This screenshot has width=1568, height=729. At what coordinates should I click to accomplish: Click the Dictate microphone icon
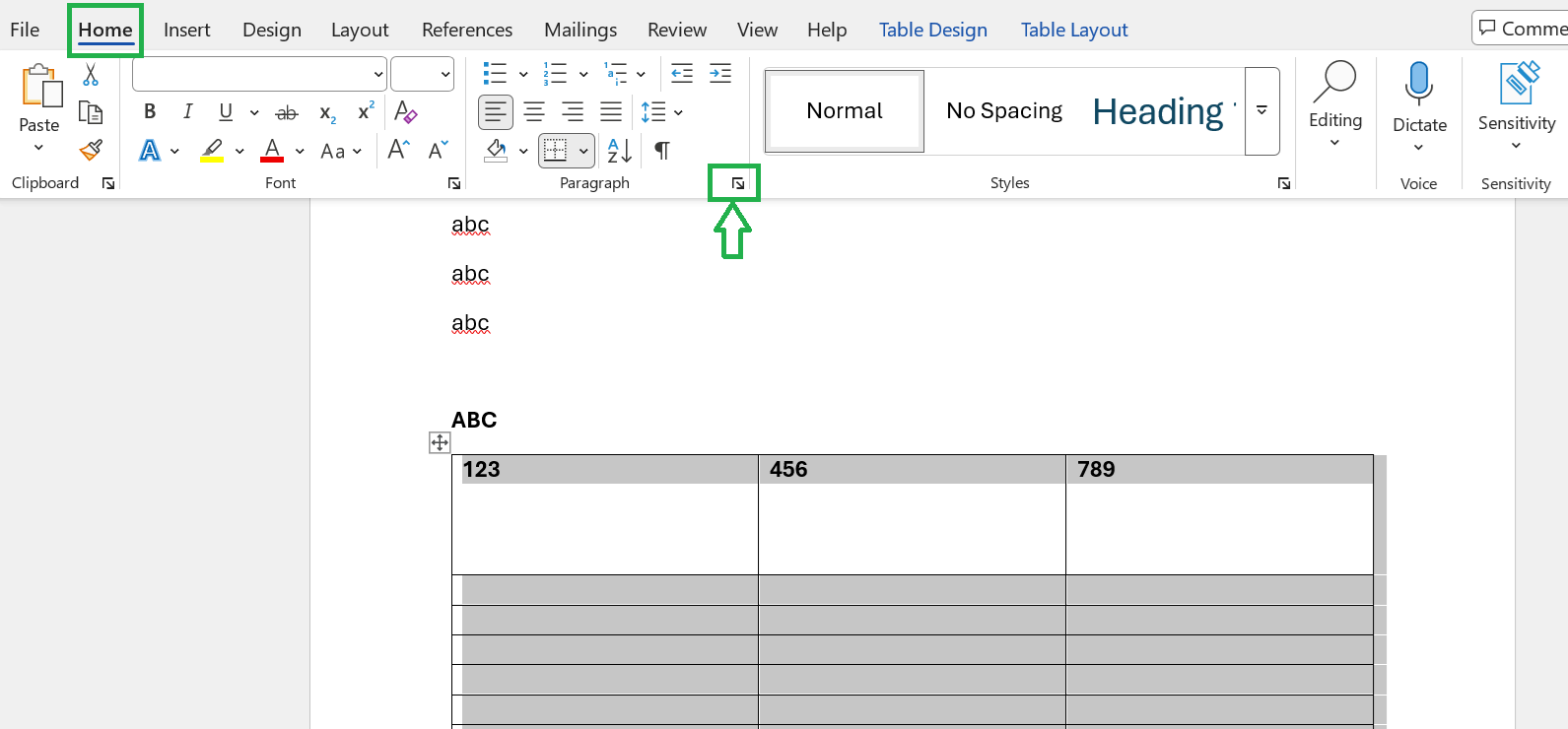point(1418,84)
